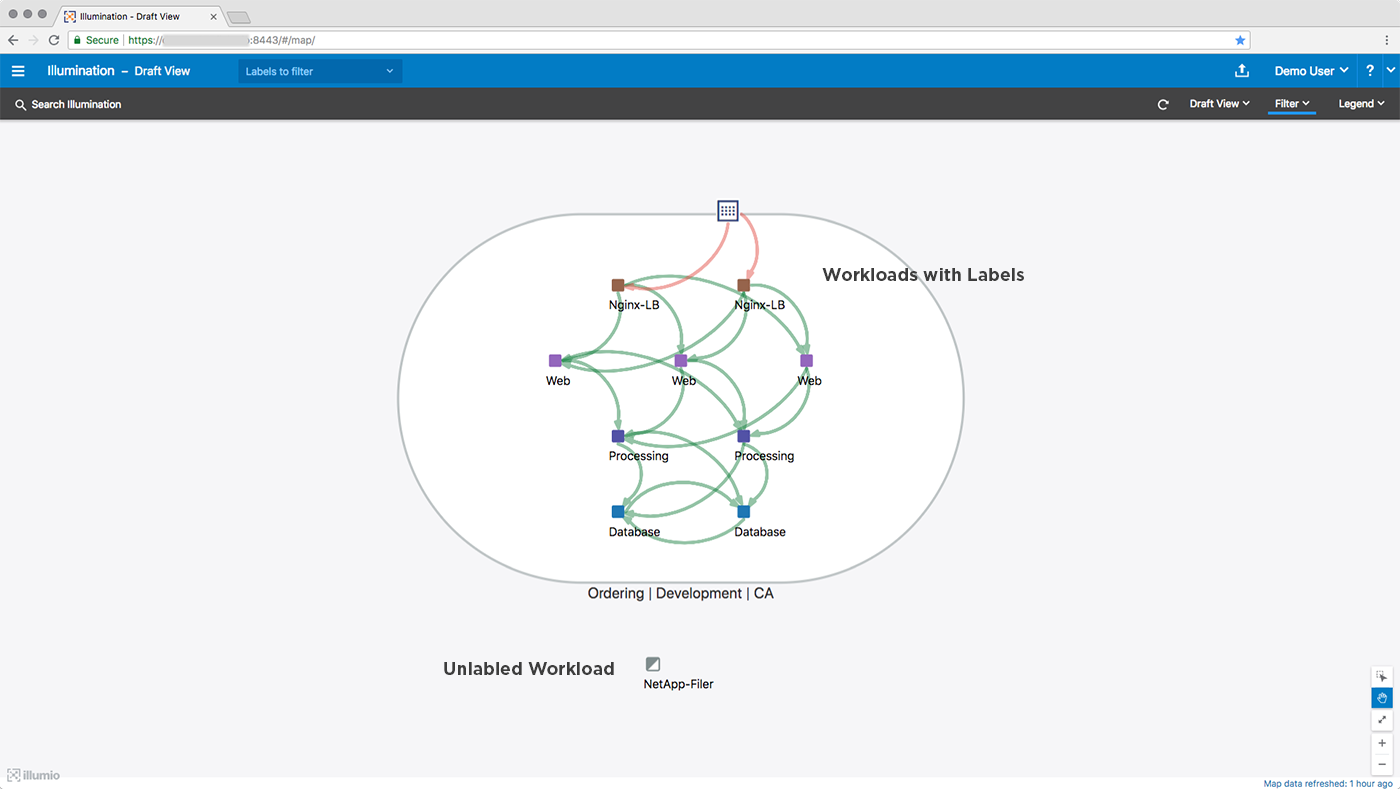Select the grid IP list node atop the group
Screen dimensions: 1400x789
(x=728, y=211)
